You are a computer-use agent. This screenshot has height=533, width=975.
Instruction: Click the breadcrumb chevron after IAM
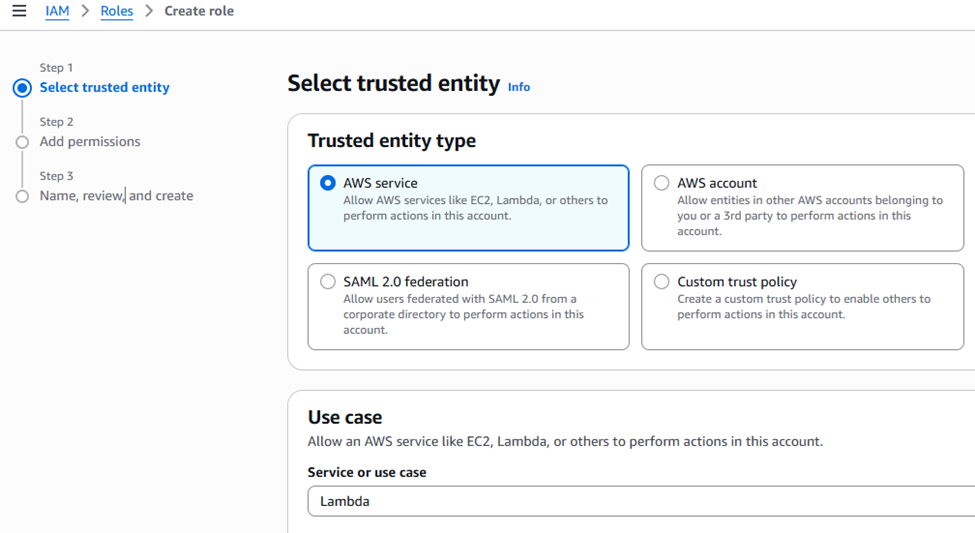point(85,11)
